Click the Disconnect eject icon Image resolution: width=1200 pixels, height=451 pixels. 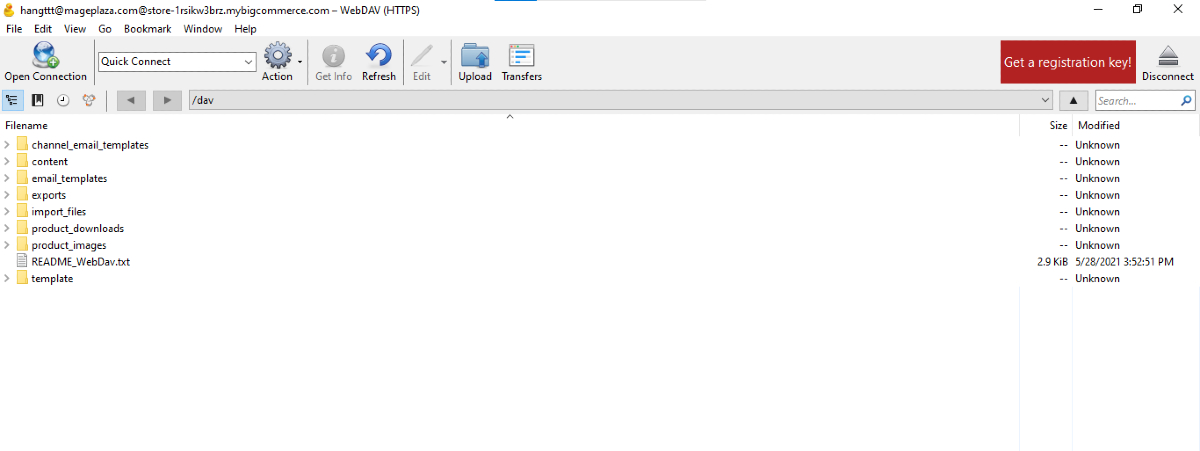click(x=1167, y=56)
